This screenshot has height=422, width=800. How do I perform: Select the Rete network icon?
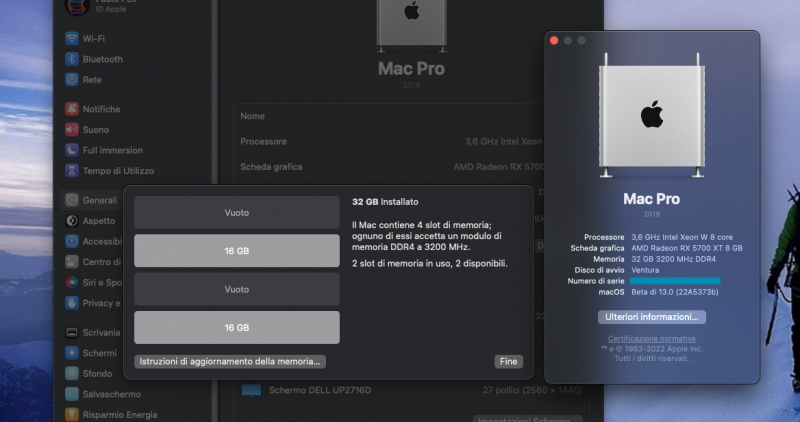coord(72,79)
